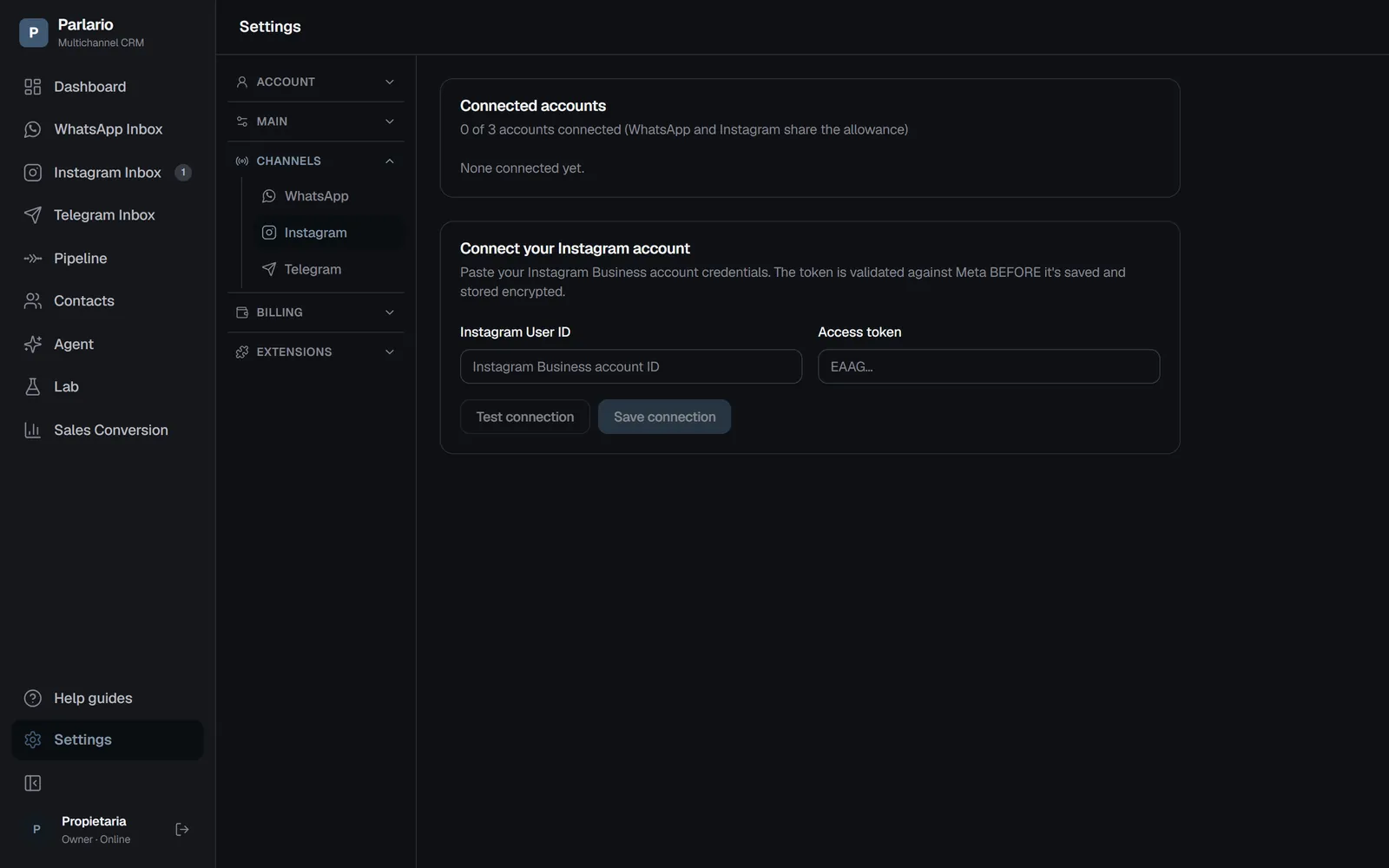The height and width of the screenshot is (868, 1389).
Task: Click the Propietaria avatar circle
Action: (36, 830)
